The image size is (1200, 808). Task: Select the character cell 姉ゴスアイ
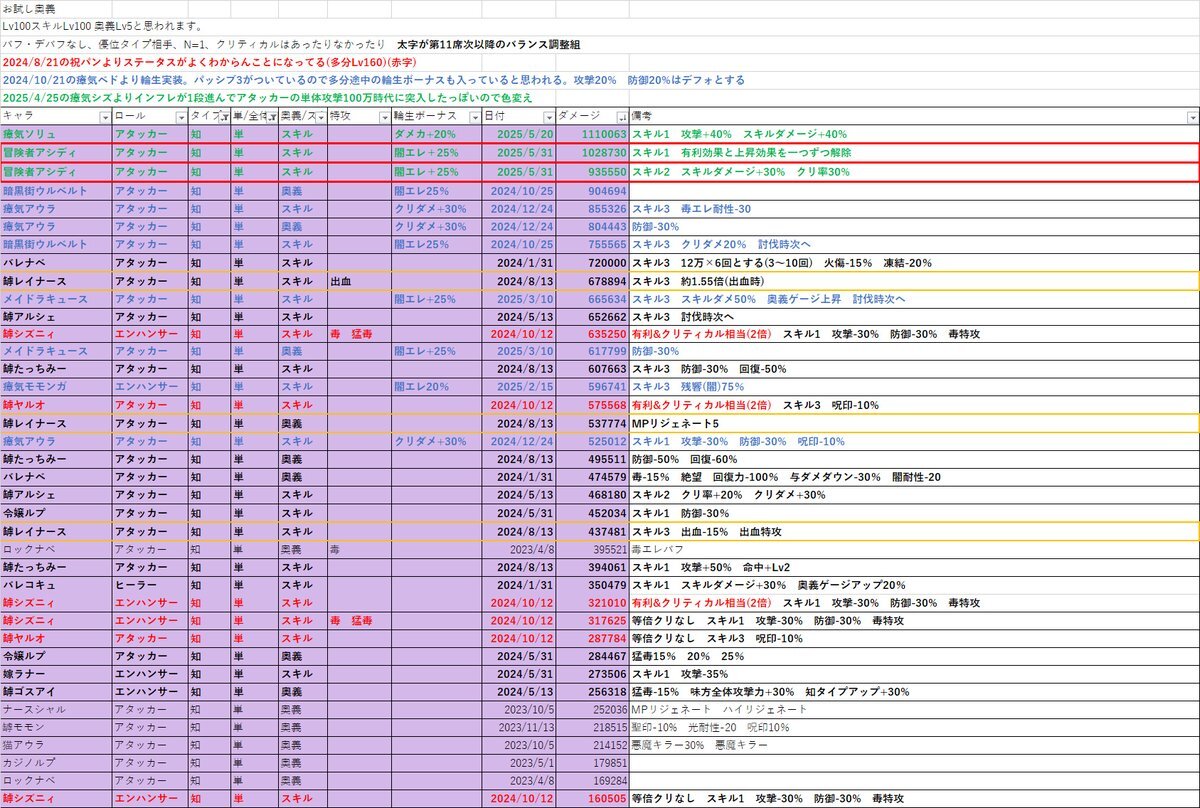[55, 692]
